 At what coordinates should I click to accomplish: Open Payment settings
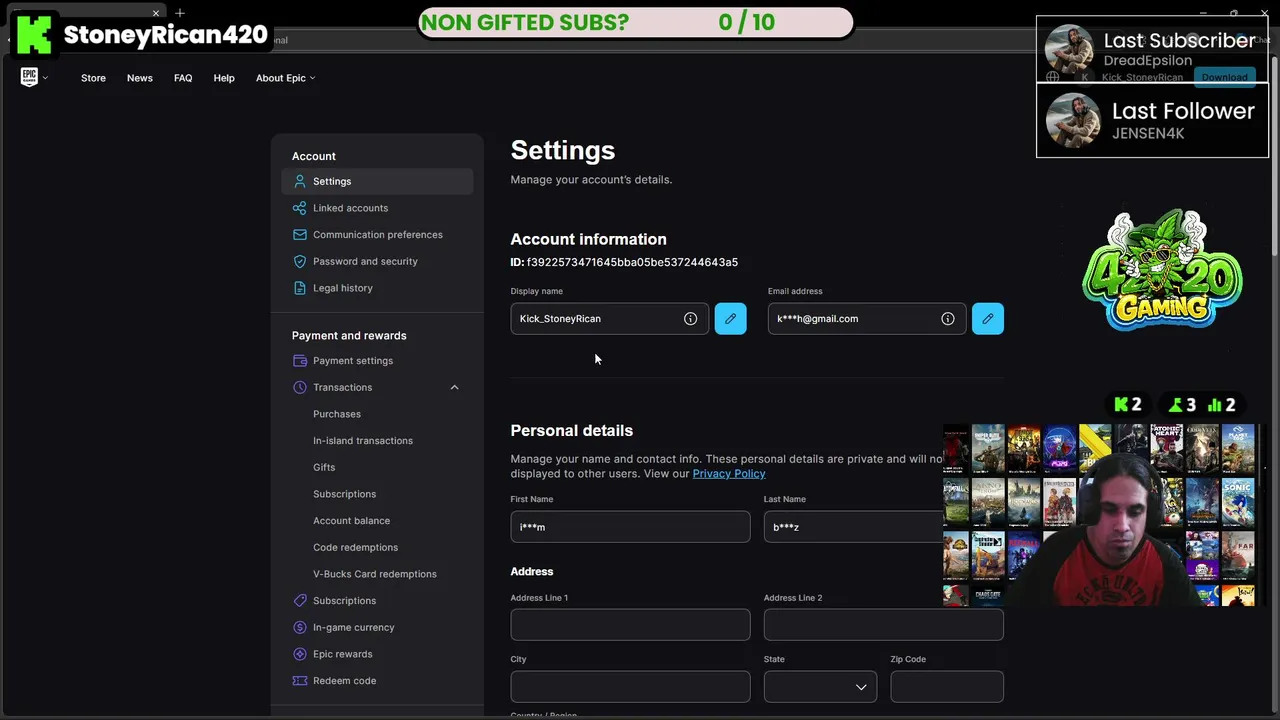352,361
